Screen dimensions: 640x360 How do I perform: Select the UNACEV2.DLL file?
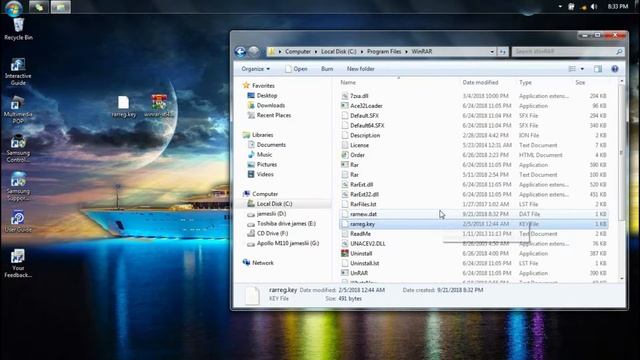(x=363, y=244)
